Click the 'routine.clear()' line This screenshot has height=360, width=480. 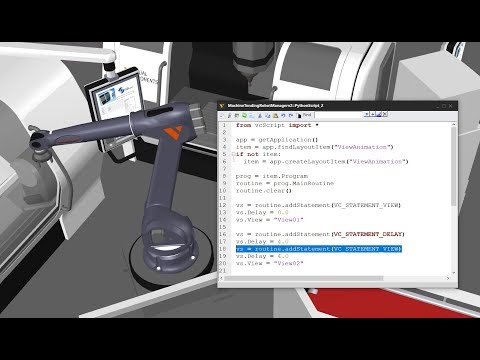[264, 191]
